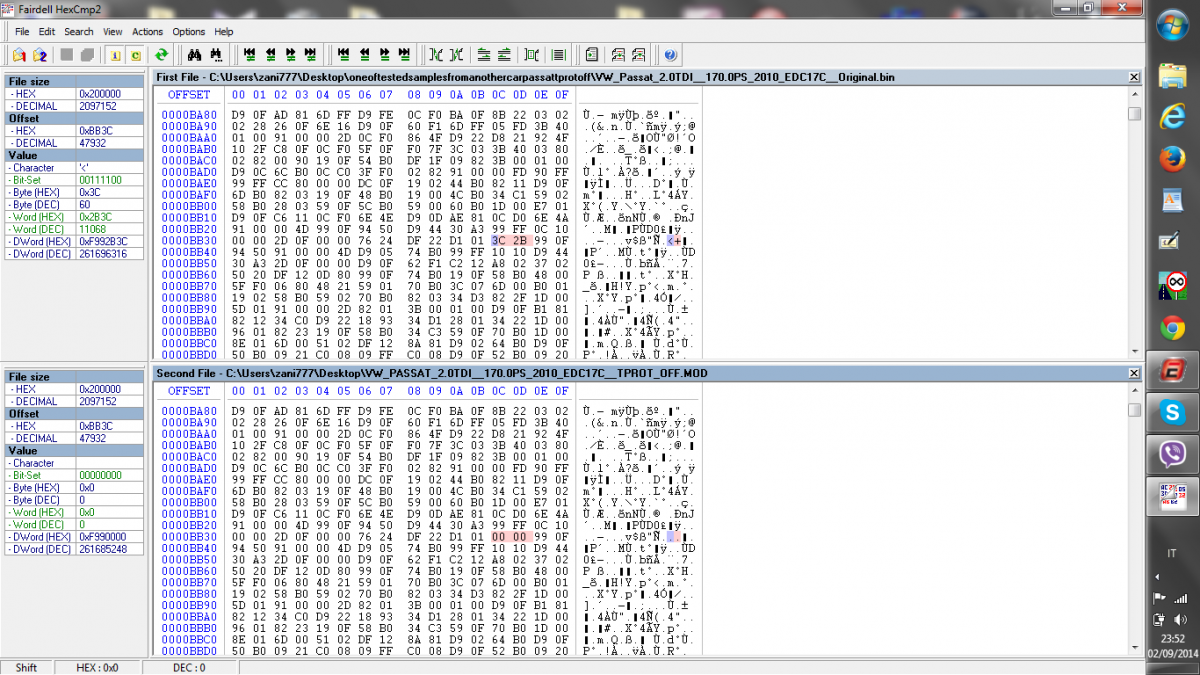Click the Shift indicator in status bar
Image resolution: width=1200 pixels, height=675 pixels.
(x=25, y=667)
